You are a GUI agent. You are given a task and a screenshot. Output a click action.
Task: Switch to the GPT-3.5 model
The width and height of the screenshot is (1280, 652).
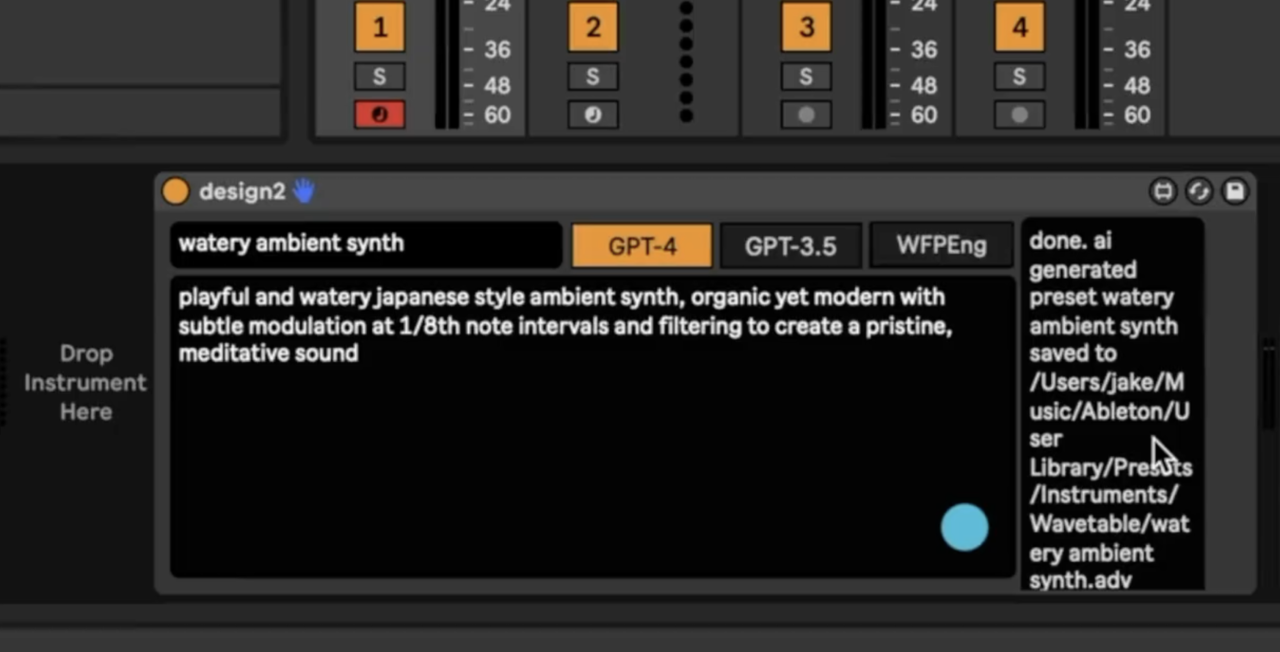[791, 245]
